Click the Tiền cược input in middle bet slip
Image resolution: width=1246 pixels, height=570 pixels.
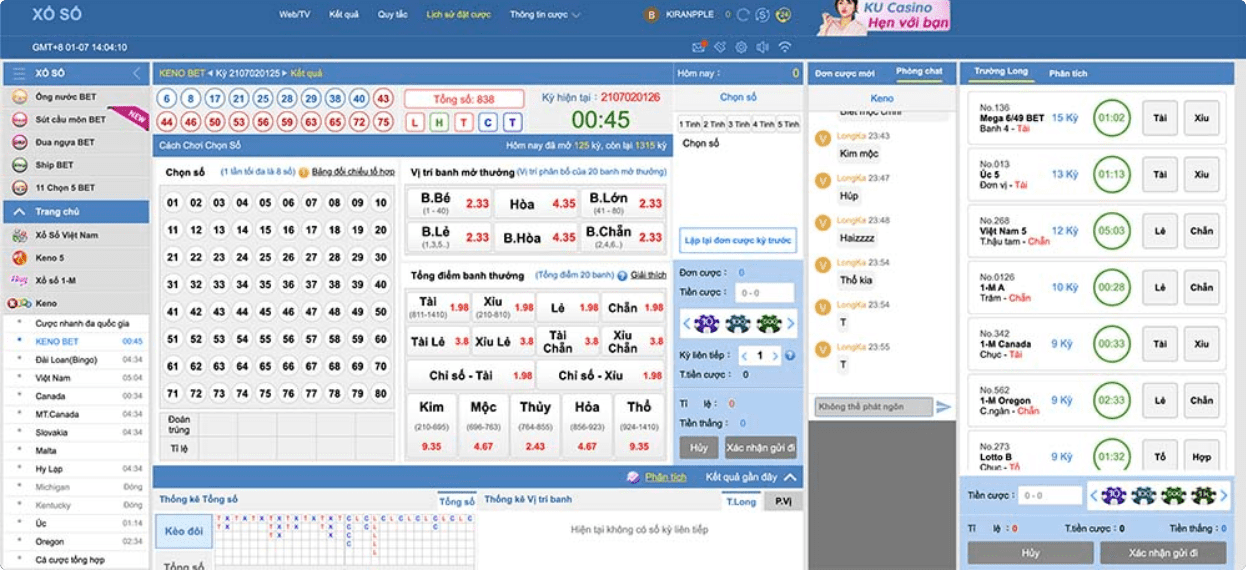point(764,293)
